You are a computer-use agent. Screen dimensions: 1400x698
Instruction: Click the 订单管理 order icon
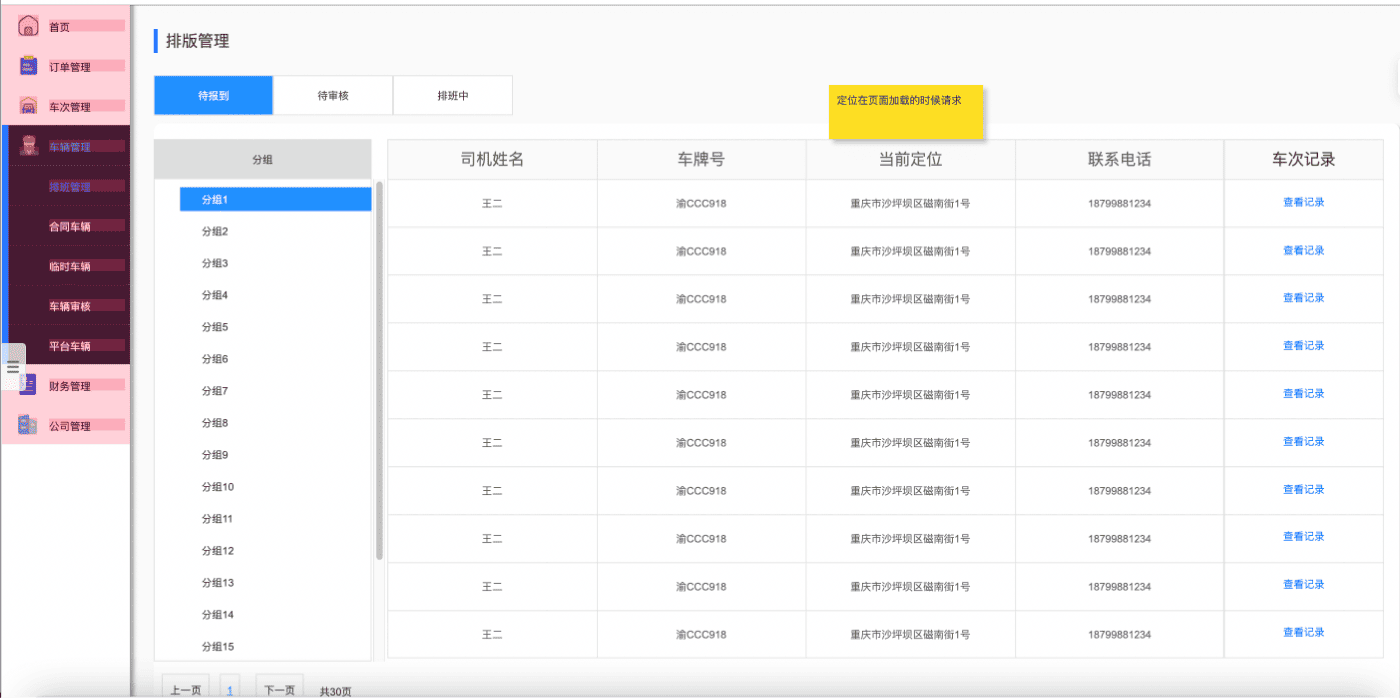29,67
